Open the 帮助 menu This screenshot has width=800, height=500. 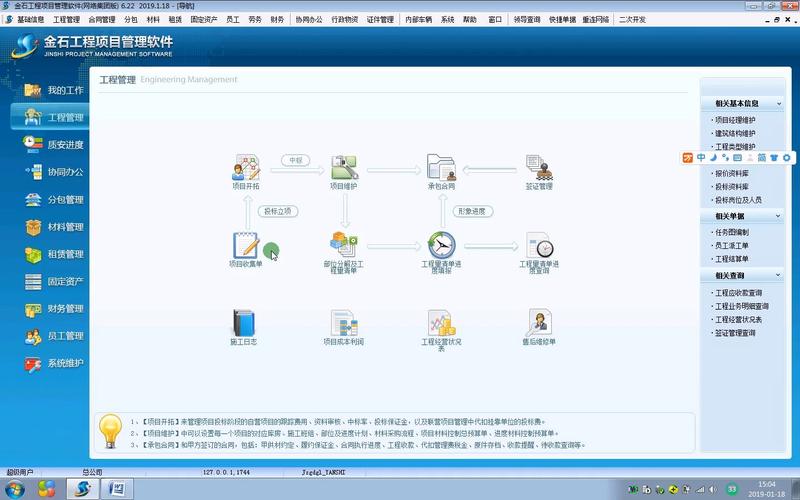pos(469,19)
